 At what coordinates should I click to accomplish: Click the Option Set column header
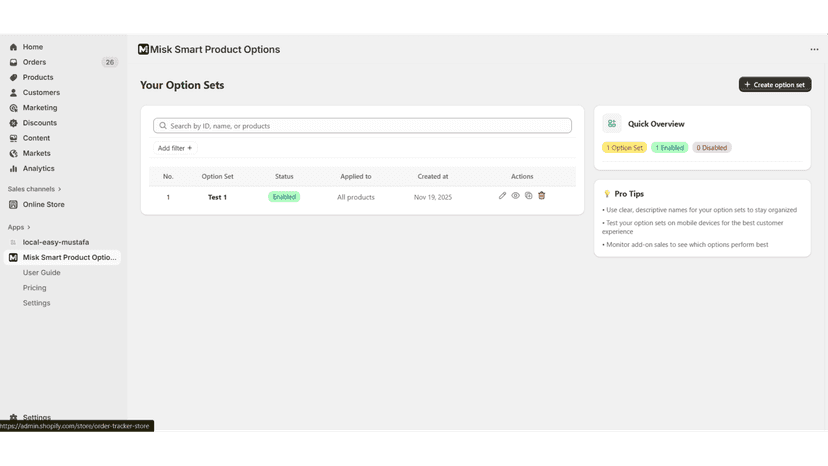217,176
